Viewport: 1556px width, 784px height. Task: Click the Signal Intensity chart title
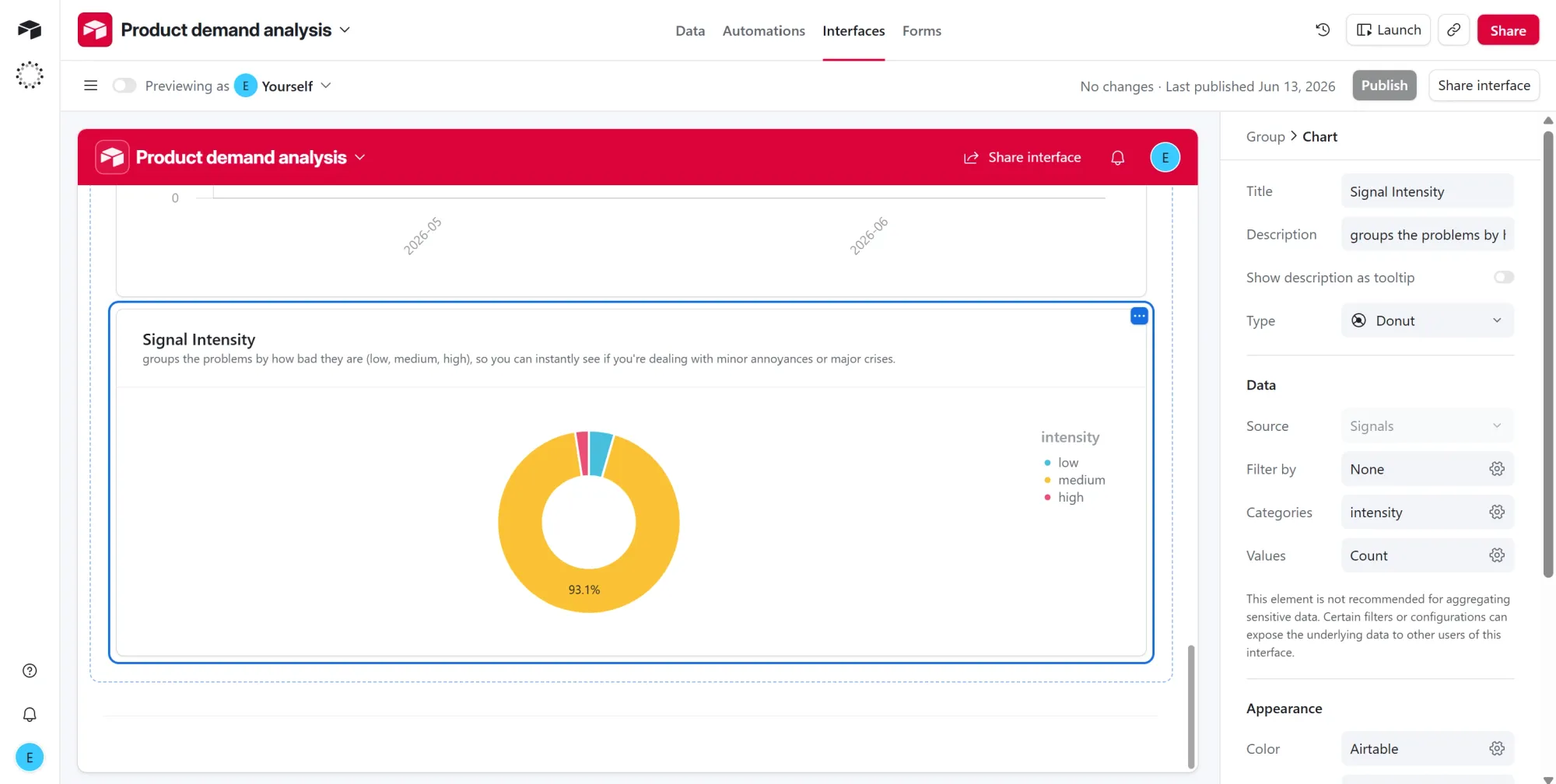(x=198, y=339)
